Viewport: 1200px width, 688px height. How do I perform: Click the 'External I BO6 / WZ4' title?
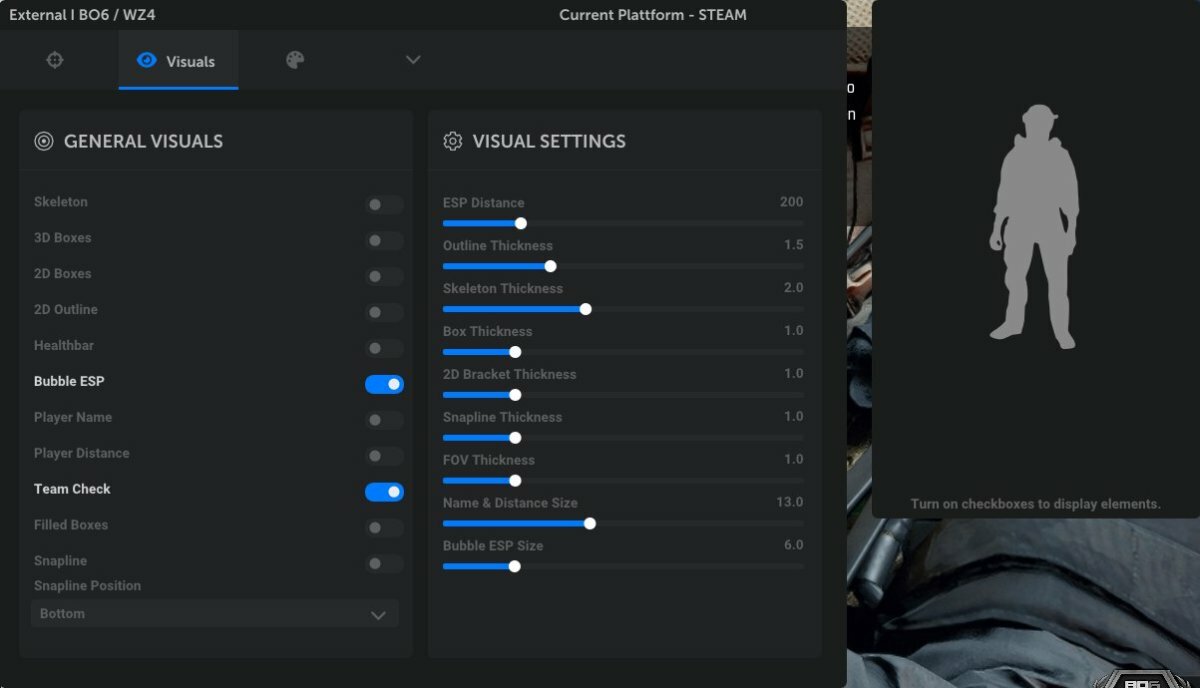click(82, 15)
